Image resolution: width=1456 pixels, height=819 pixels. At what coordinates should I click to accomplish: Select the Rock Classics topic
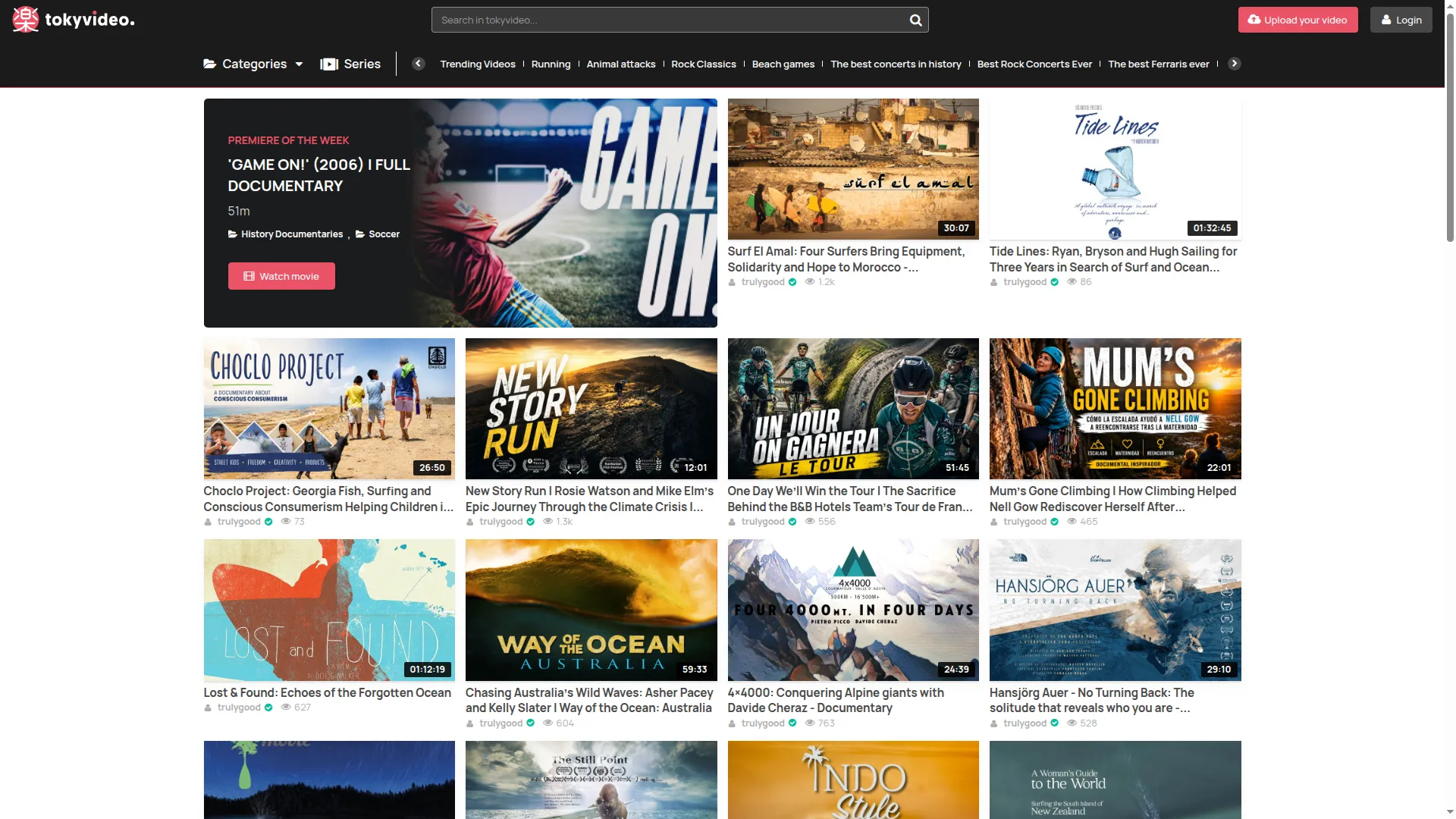click(x=703, y=64)
